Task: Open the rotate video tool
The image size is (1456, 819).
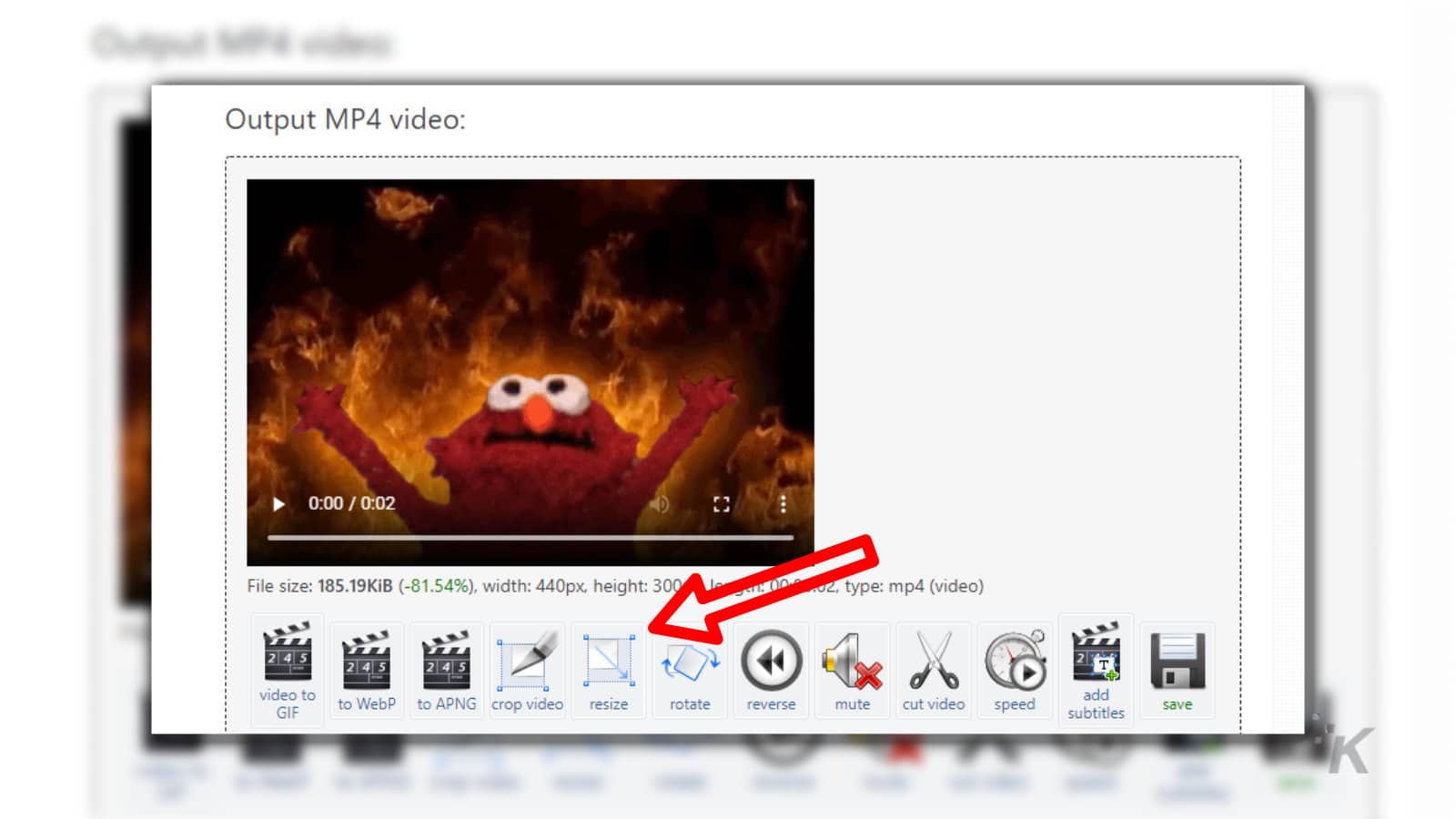Action: (x=690, y=671)
